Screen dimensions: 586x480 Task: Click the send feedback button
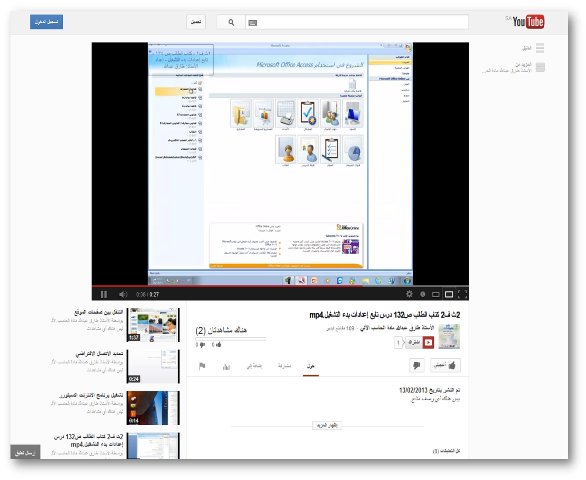pos(25,453)
